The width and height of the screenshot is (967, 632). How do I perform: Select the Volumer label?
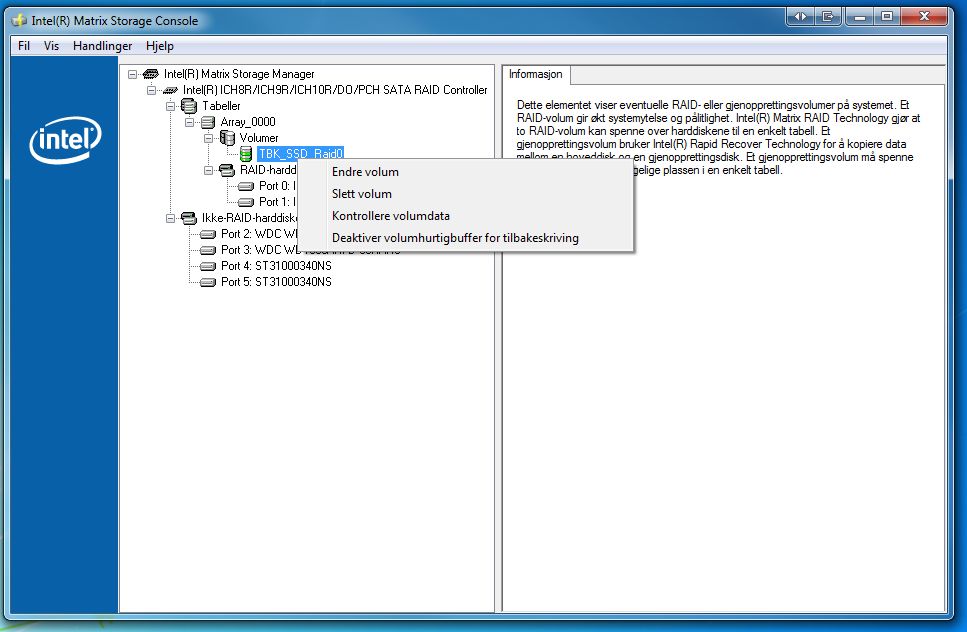259,138
